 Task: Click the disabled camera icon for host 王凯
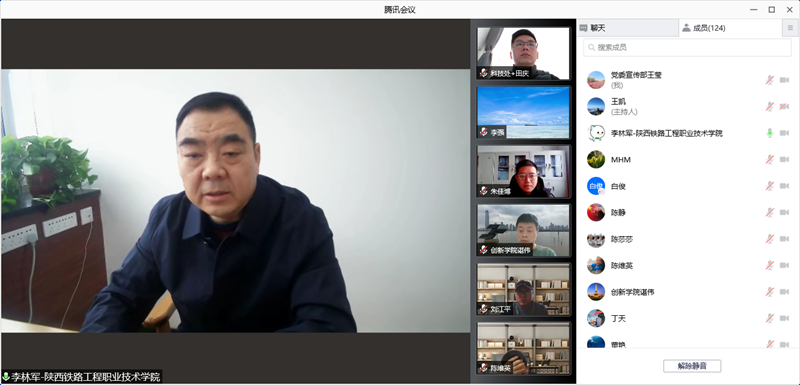pos(784,107)
